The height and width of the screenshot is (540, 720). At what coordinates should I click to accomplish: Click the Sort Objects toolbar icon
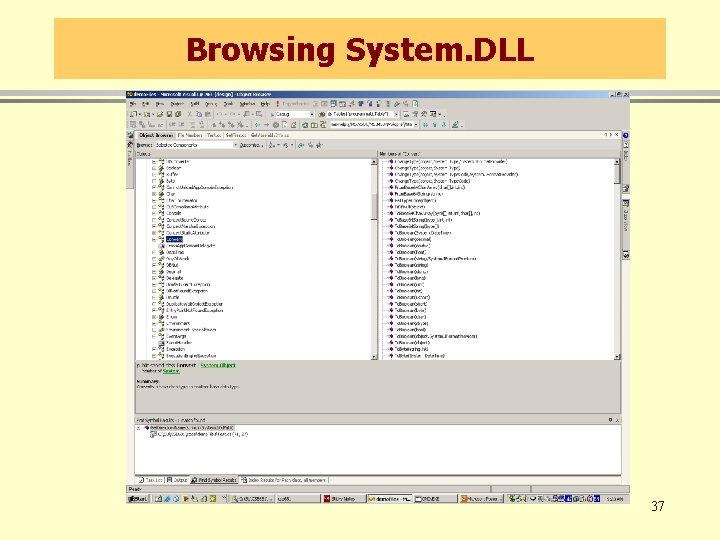(x=274, y=145)
